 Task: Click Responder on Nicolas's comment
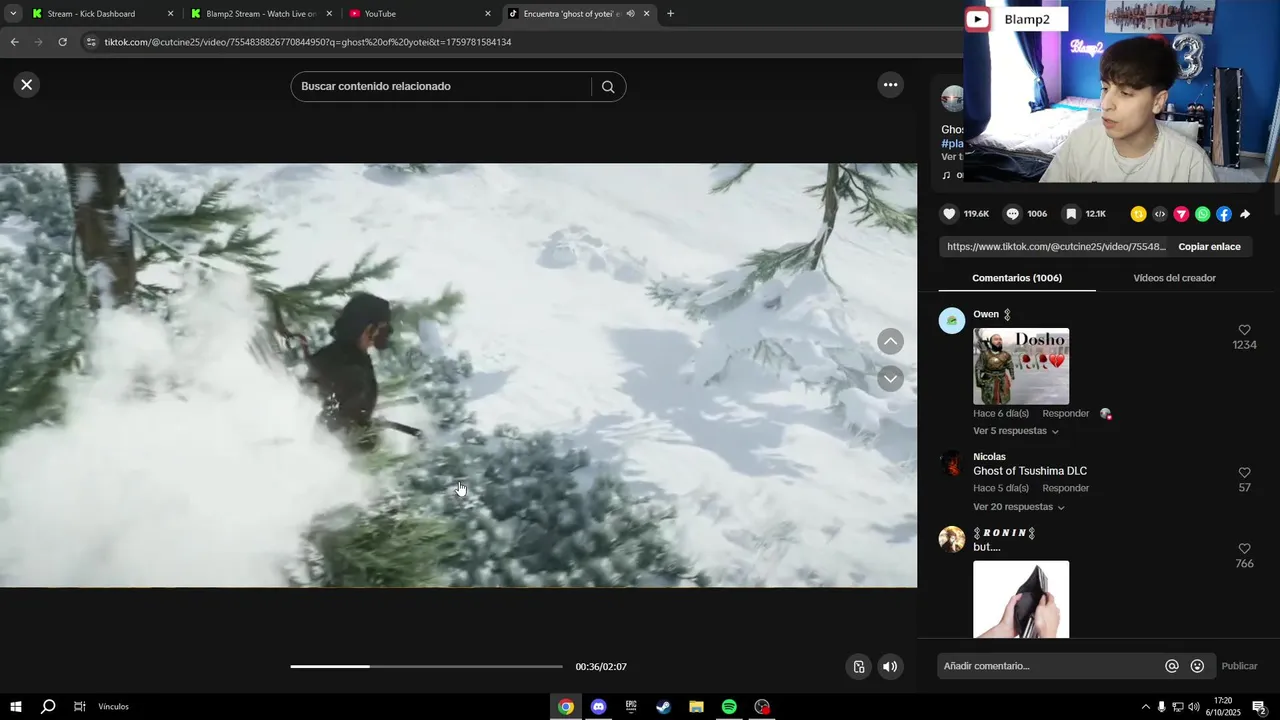pos(1065,488)
